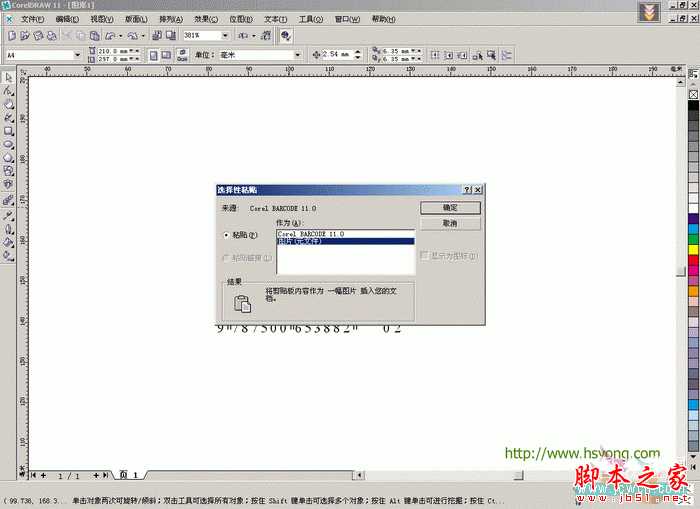Select the Zoom tool in the toolbox
The image size is (700, 509).
(x=8, y=104)
